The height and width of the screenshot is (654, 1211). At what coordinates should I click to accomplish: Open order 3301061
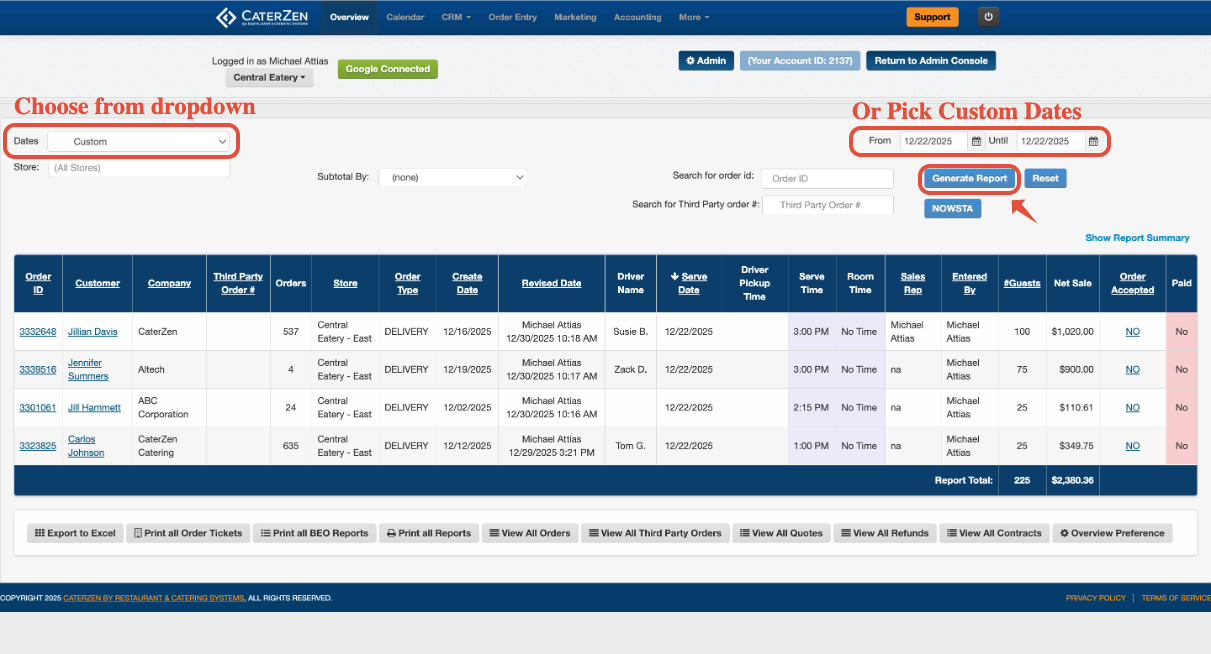38,407
